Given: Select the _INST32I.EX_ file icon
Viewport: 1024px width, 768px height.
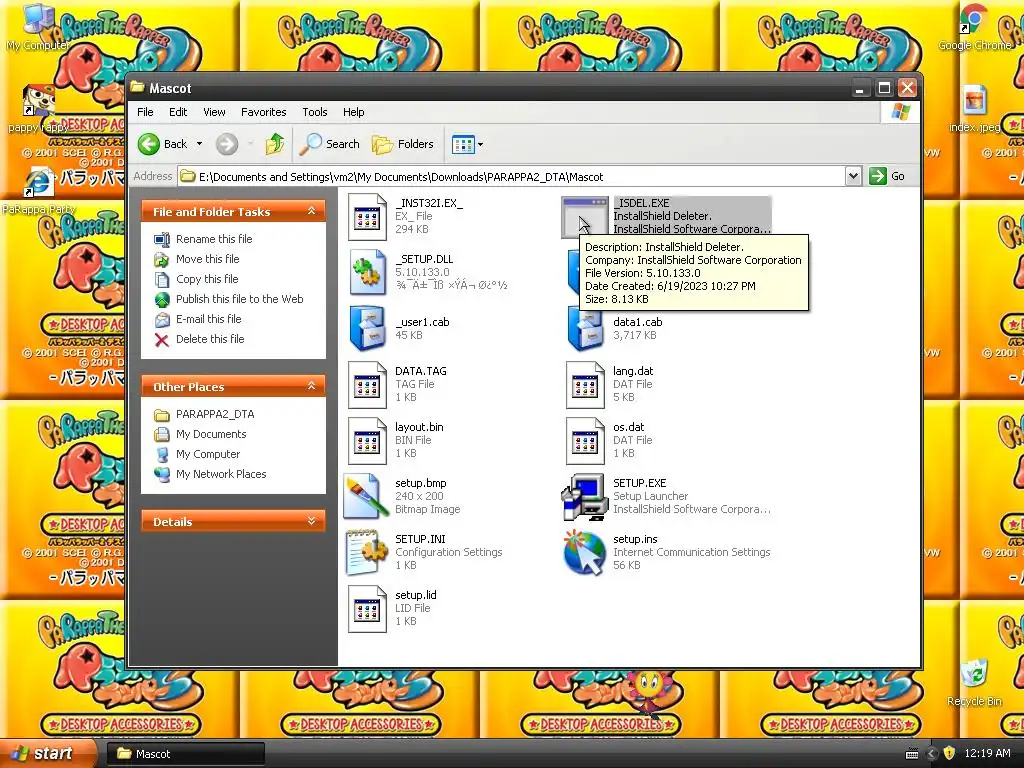Looking at the screenshot, I should pos(367,216).
